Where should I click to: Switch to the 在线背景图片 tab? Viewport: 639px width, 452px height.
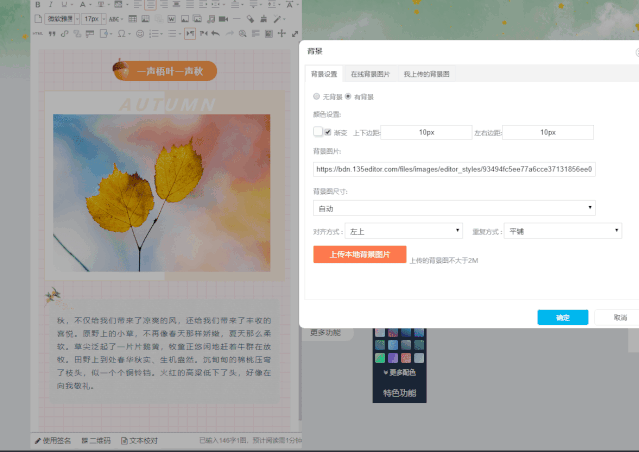tap(370, 74)
